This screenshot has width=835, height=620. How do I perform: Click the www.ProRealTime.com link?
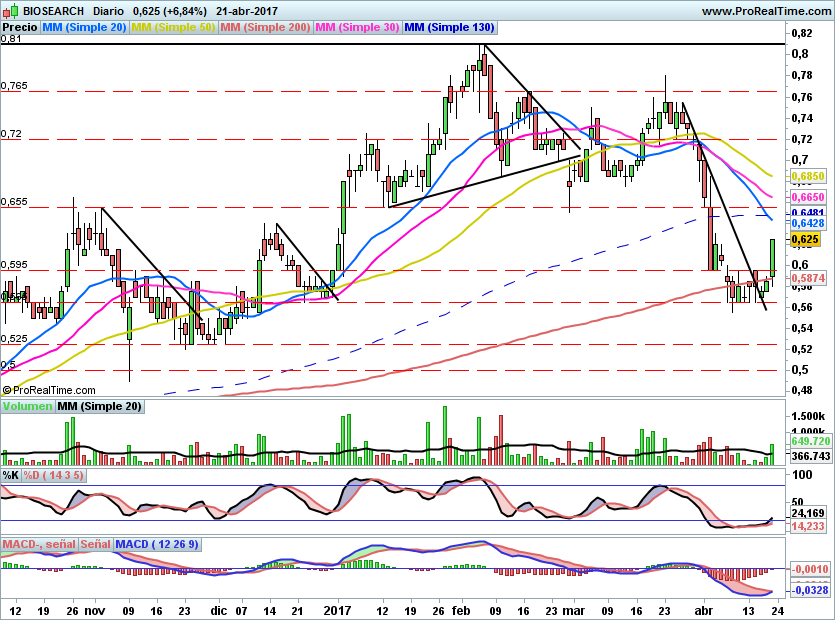[x=767, y=10]
